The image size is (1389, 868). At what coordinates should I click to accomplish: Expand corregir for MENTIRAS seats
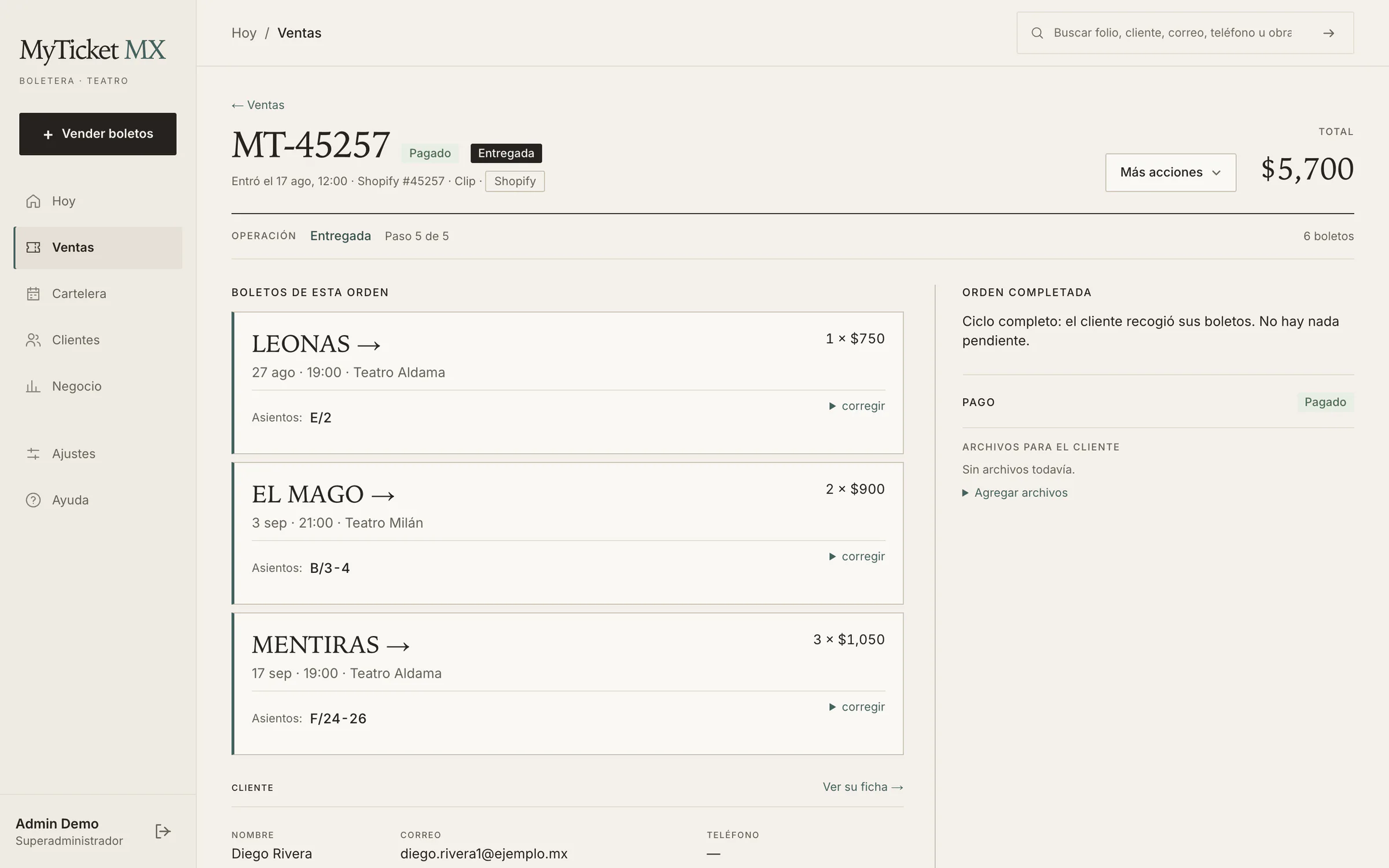pos(857,707)
